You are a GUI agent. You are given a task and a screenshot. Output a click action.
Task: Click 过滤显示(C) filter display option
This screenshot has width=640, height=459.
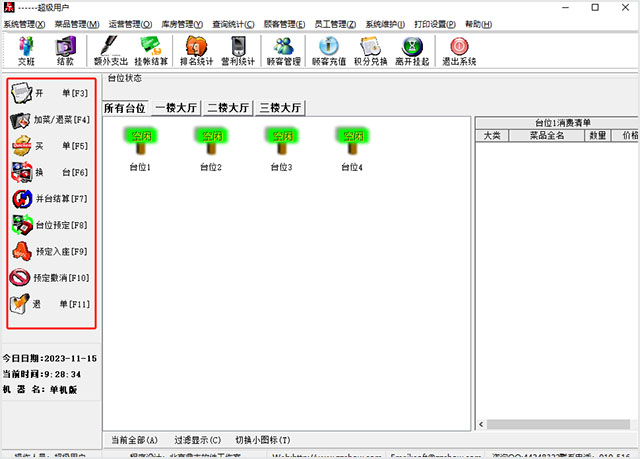point(197,440)
